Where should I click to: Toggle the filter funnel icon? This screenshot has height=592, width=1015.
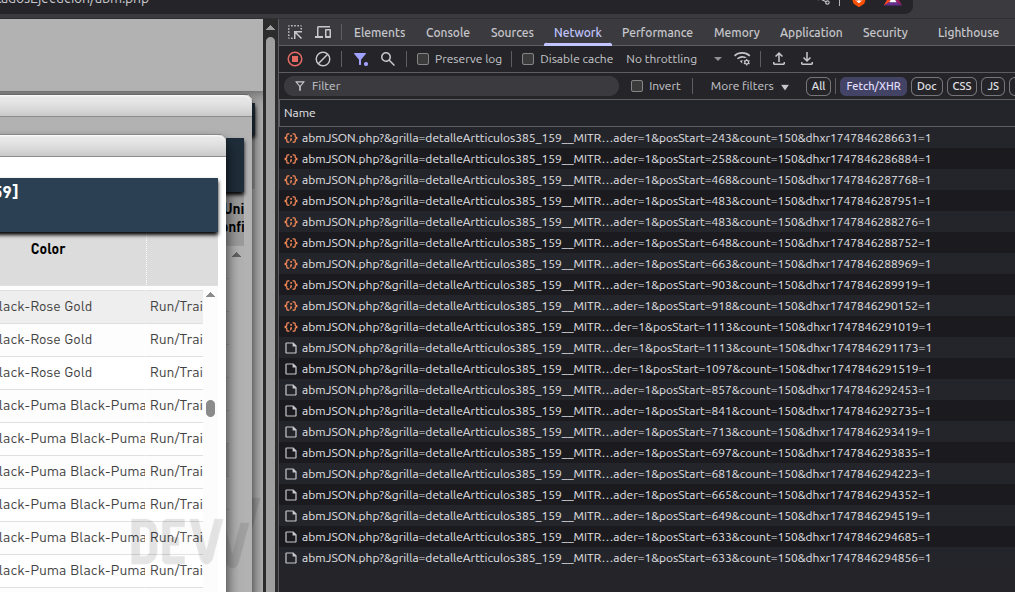[361, 59]
